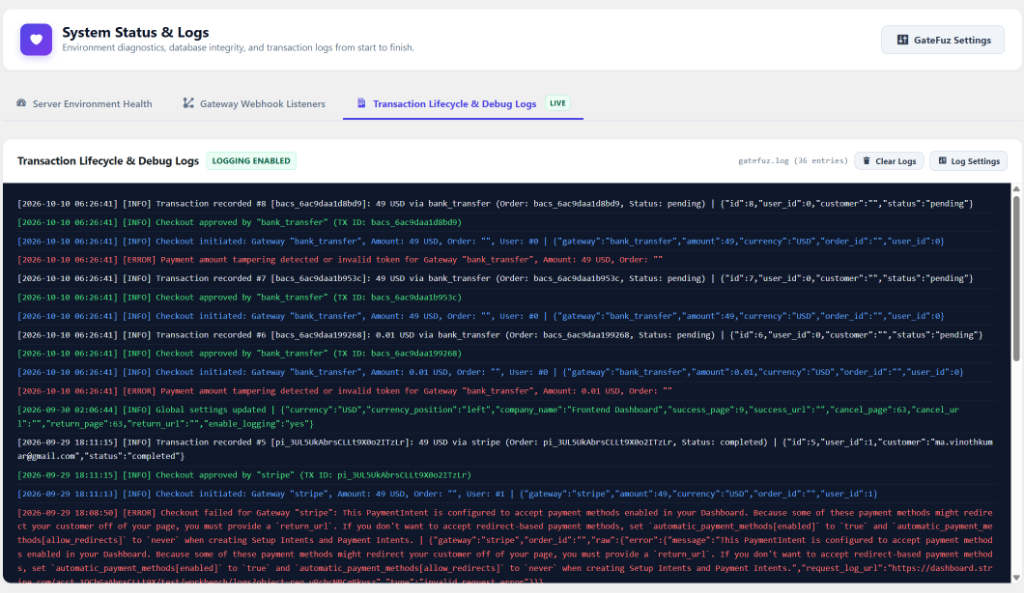This screenshot has height=593, width=1024.
Task: Click the Server Environment Health gauge icon
Action: [22, 103]
